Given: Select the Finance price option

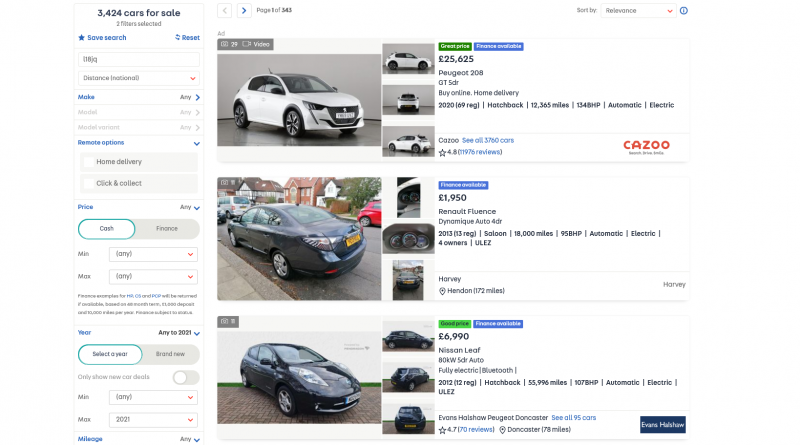Looking at the screenshot, I should tap(167, 229).
